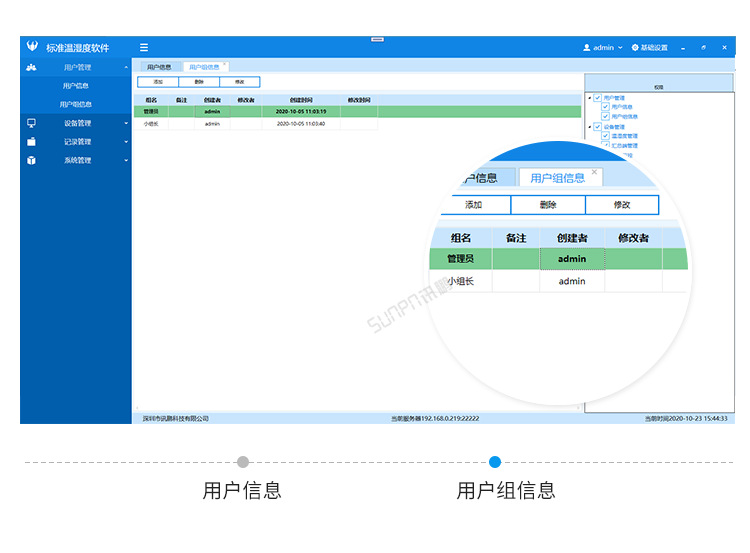Click the 权限 permissions panel header
Viewport: 750px width, 553px height.
[659, 83]
